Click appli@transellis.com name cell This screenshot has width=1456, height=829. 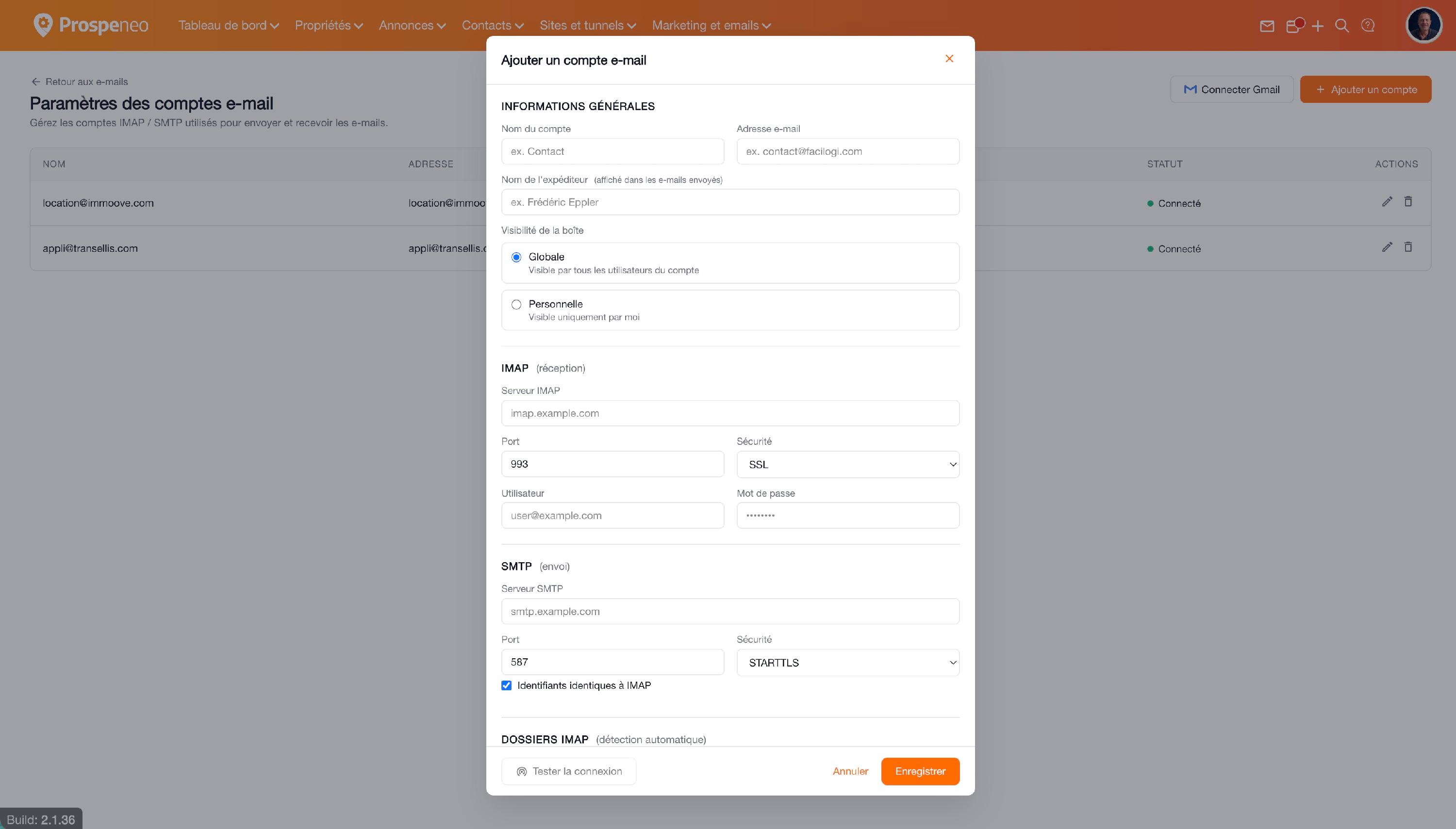pyautogui.click(x=90, y=249)
